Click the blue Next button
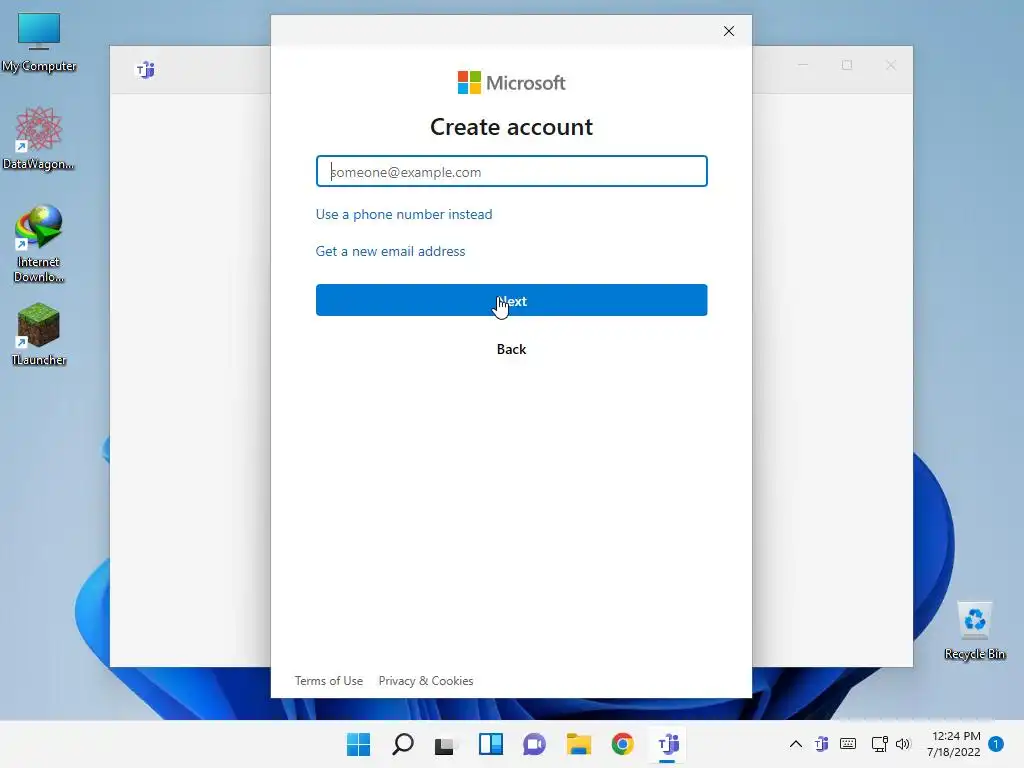 tap(511, 300)
